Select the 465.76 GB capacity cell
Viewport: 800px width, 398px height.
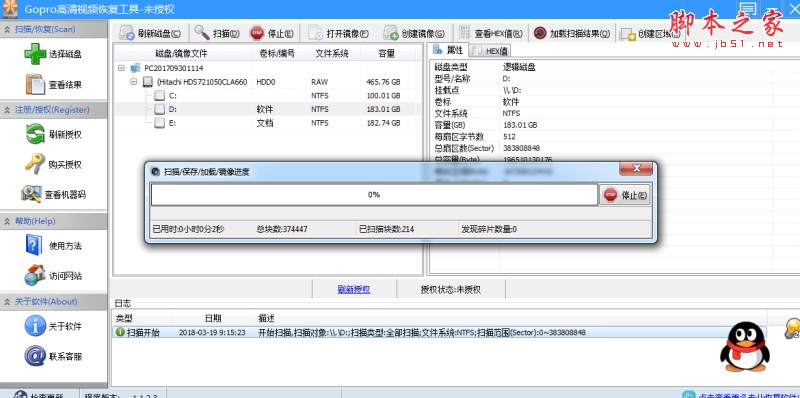pyautogui.click(x=383, y=82)
